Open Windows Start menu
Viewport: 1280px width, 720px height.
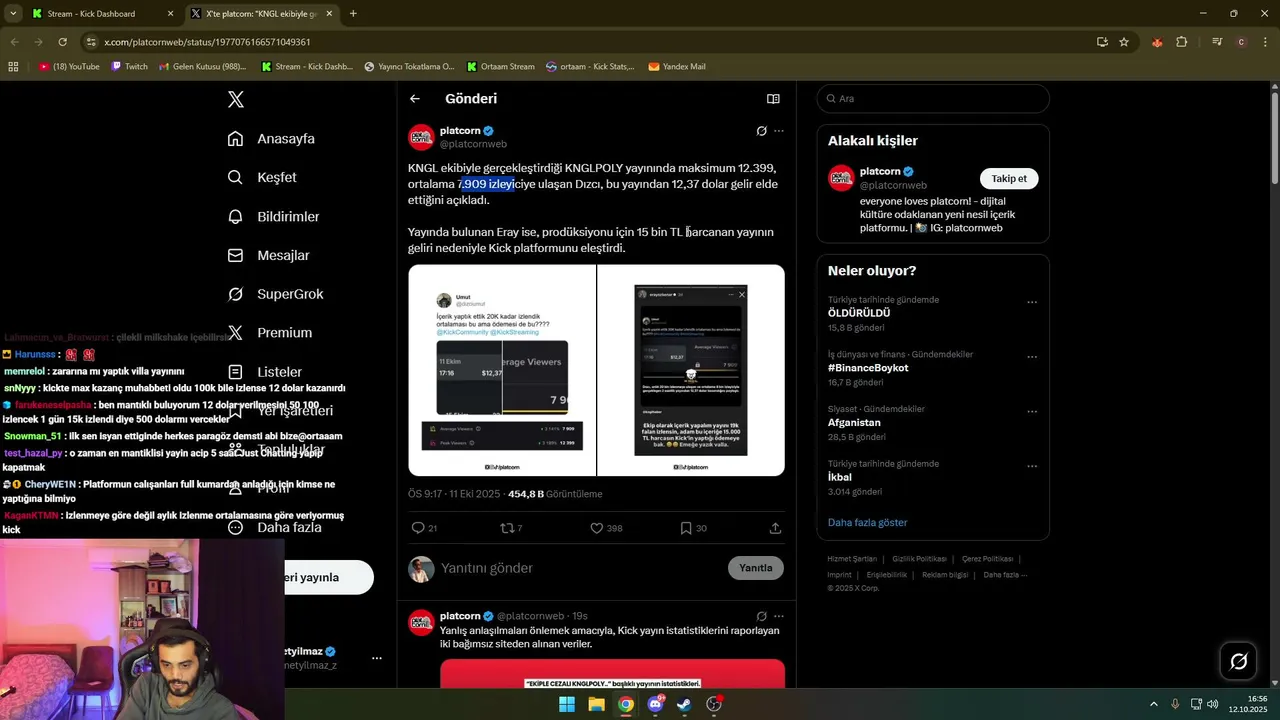click(567, 704)
